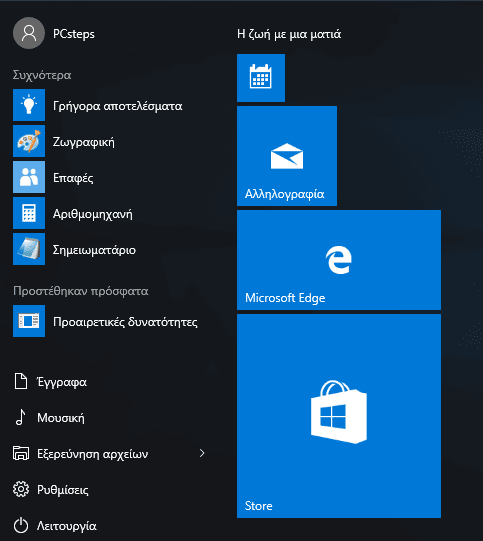Viewport: 483px width, 541px height.
Task: Launch Επαφές from the frequent list
Action: click(x=73, y=178)
